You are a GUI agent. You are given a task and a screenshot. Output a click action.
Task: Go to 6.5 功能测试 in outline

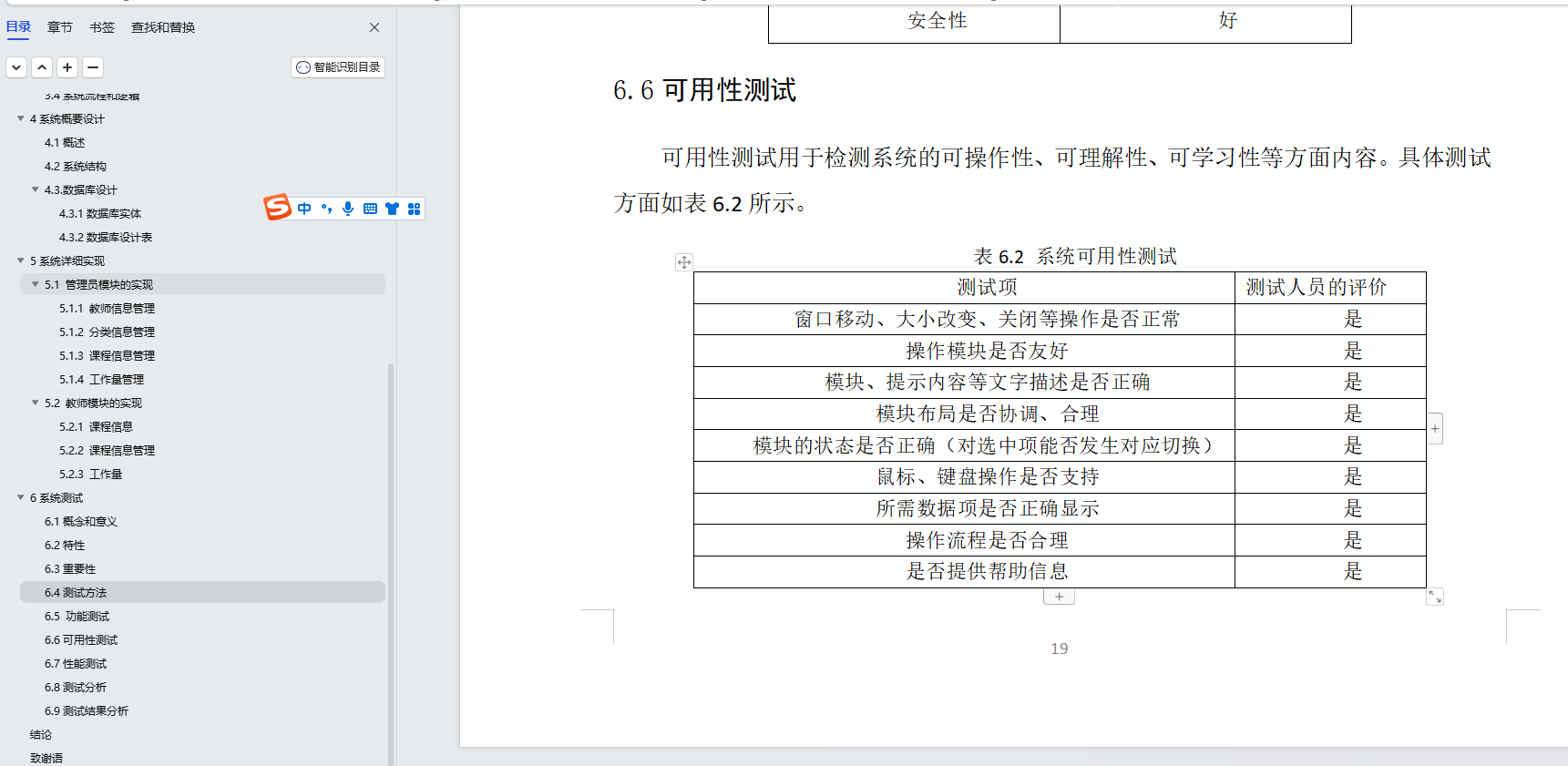(77, 617)
